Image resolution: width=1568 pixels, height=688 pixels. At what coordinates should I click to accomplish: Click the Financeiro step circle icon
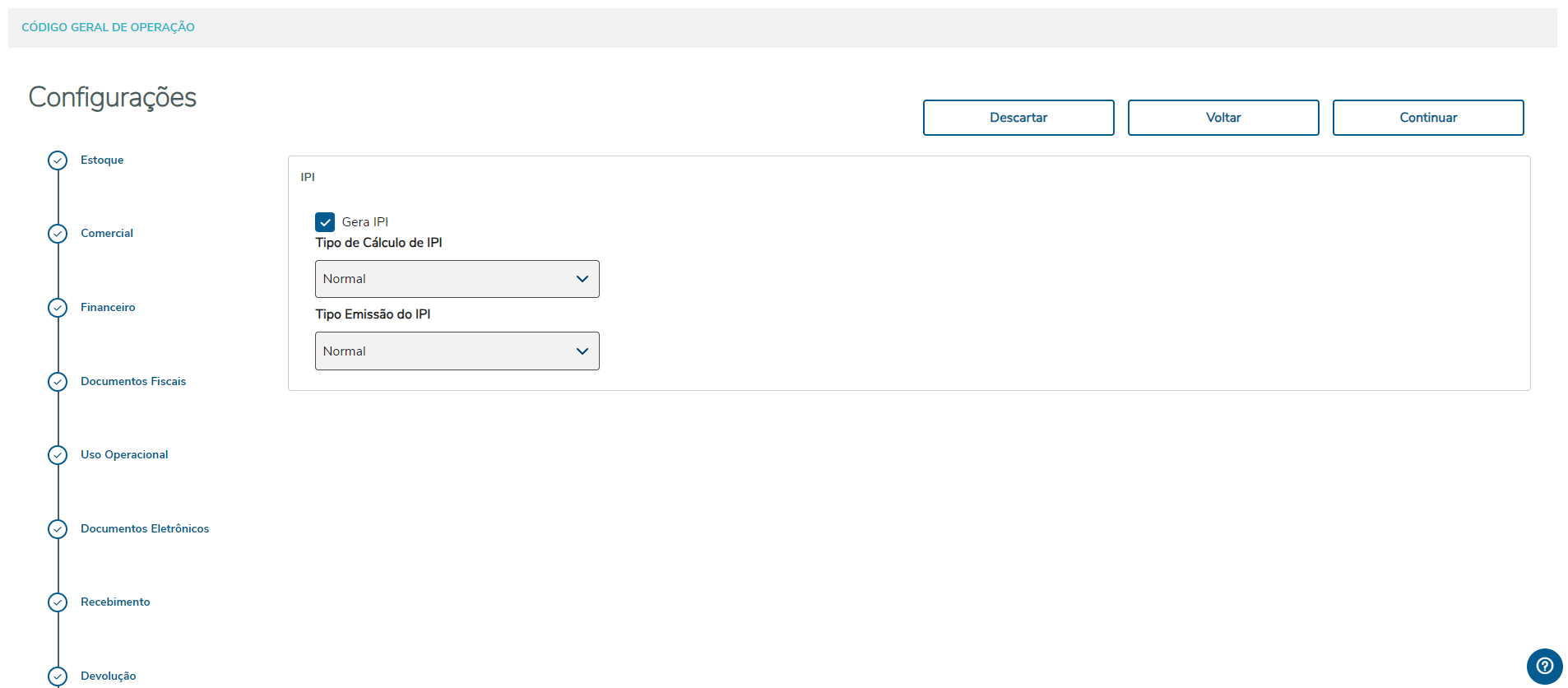click(58, 308)
